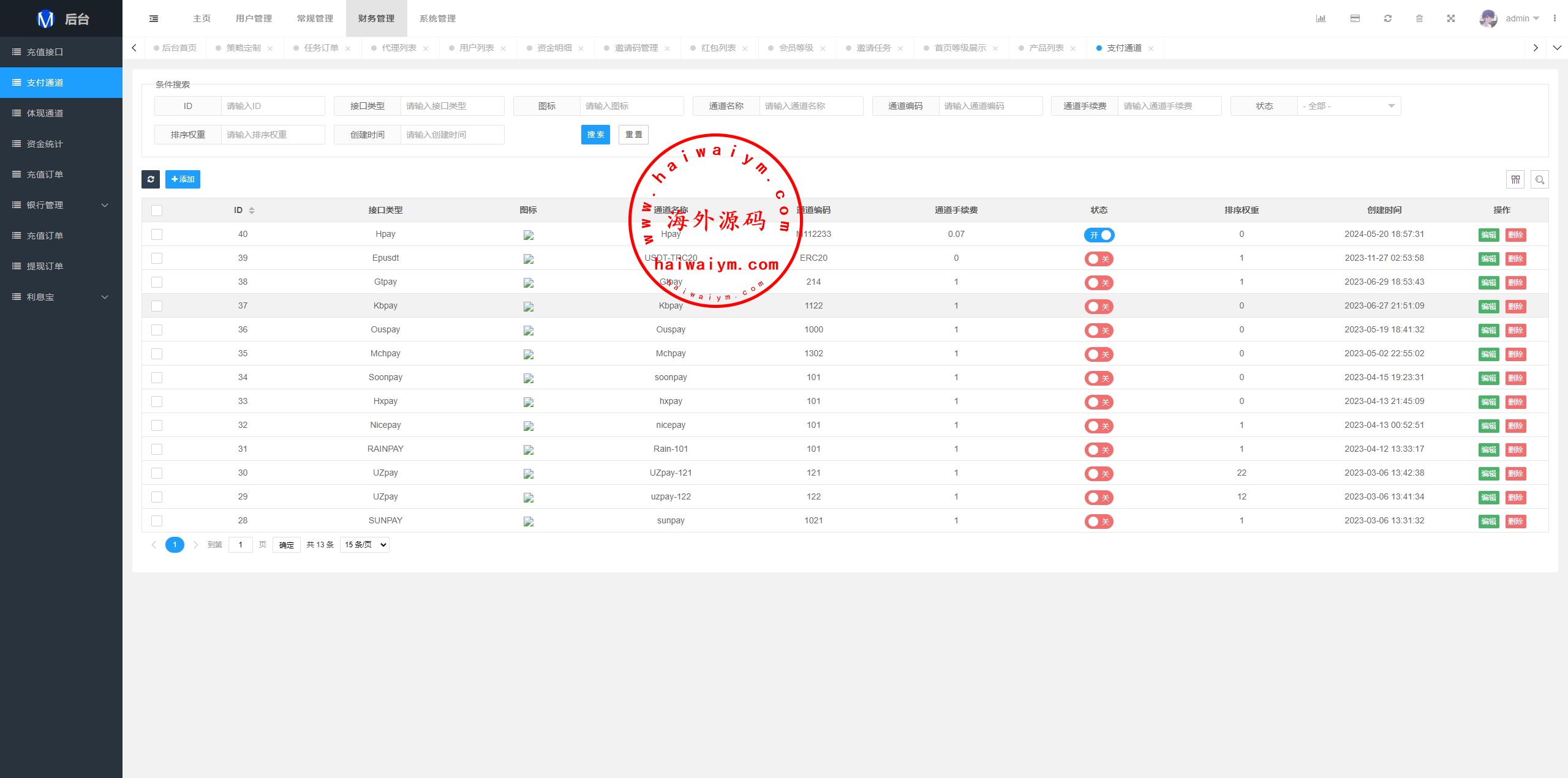Click the table search magnifier icon
Viewport: 1568px width, 778px height.
(x=1539, y=179)
